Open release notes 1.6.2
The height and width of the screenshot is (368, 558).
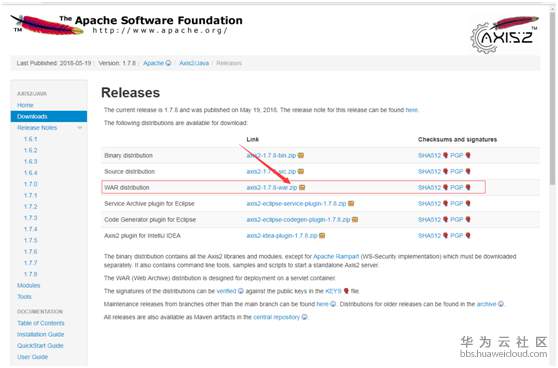(31, 150)
